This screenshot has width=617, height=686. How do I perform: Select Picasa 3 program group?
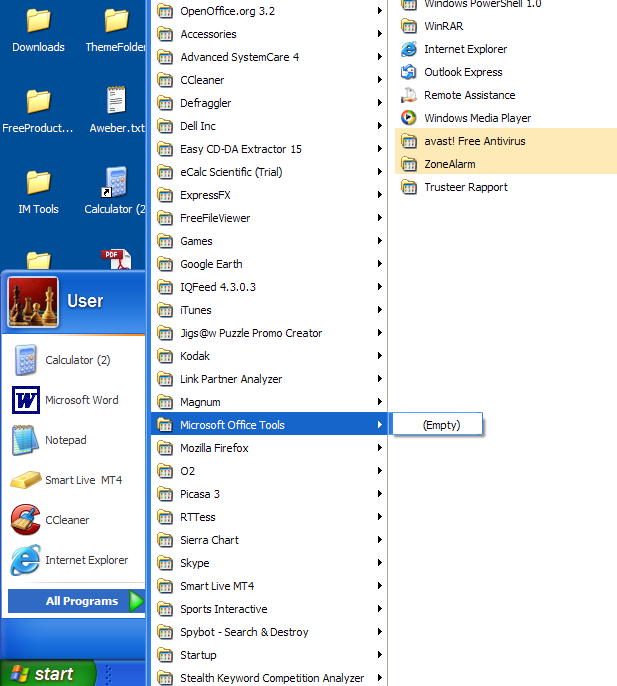[269, 494]
